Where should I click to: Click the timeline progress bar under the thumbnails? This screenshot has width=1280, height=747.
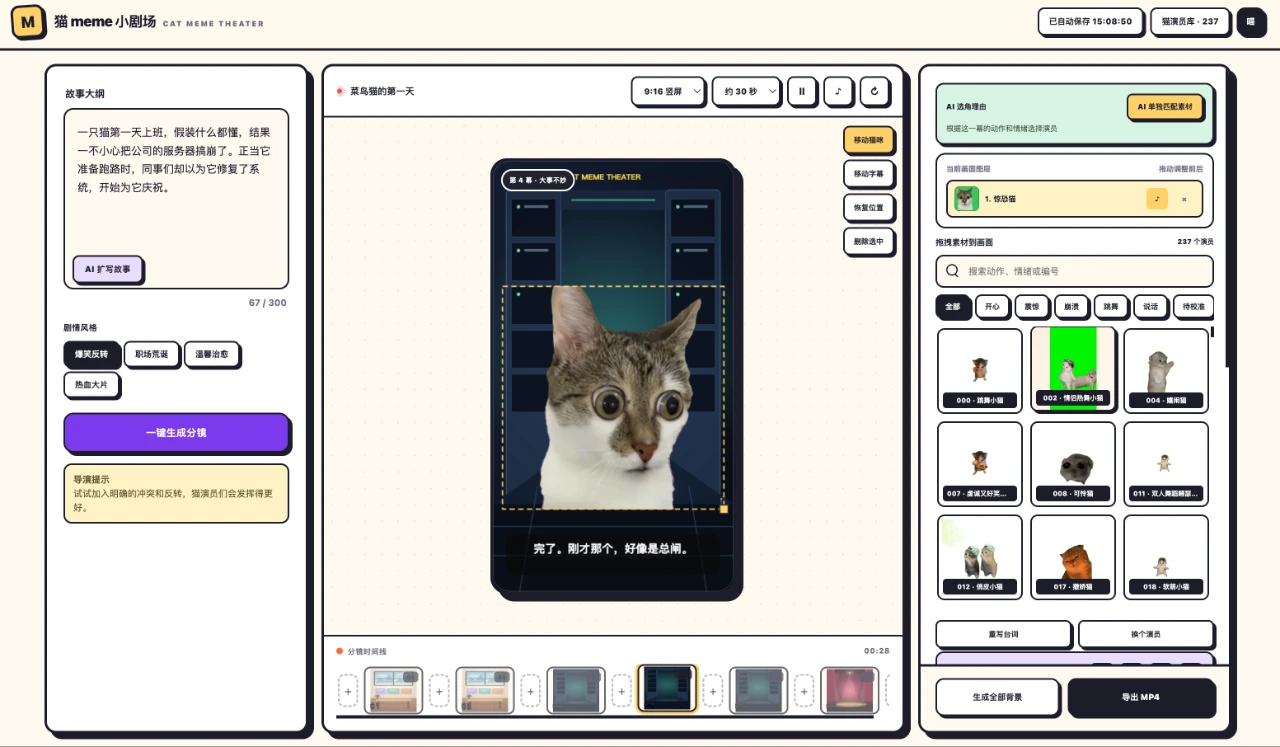click(605, 717)
